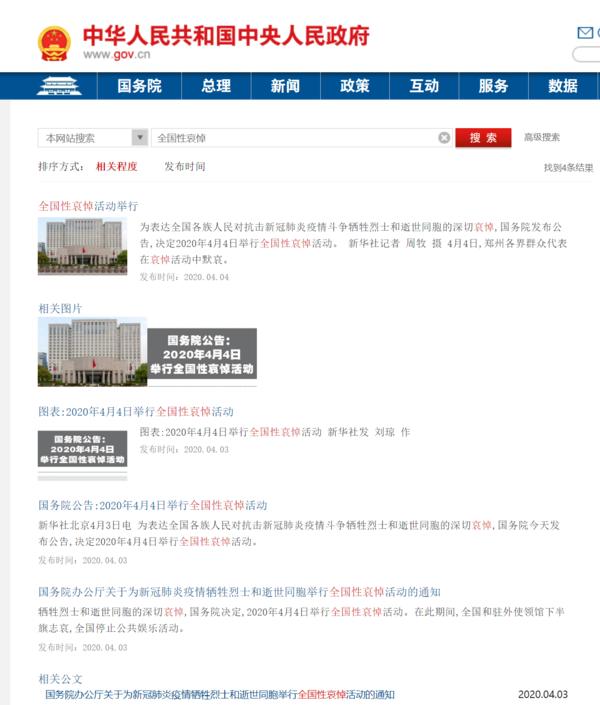Screen dimensions: 600x705
Task: Open the mail envelope icon at top right
Action: pyautogui.click(x=585, y=31)
